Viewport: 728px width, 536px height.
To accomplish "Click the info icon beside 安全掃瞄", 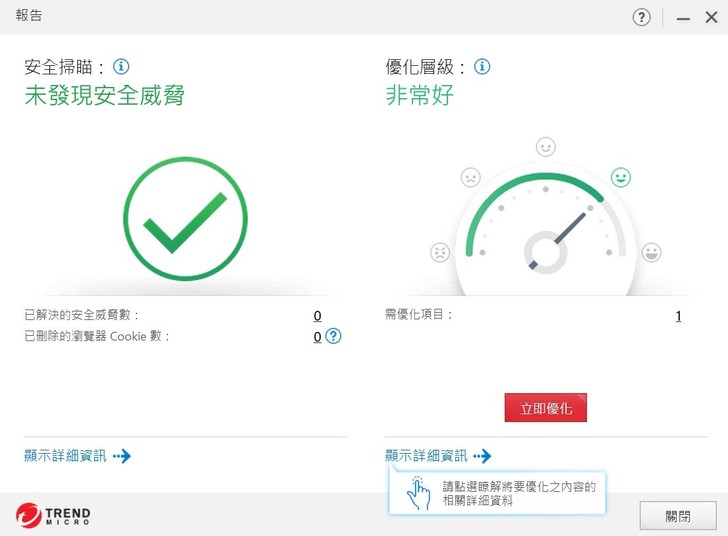I will [121, 67].
